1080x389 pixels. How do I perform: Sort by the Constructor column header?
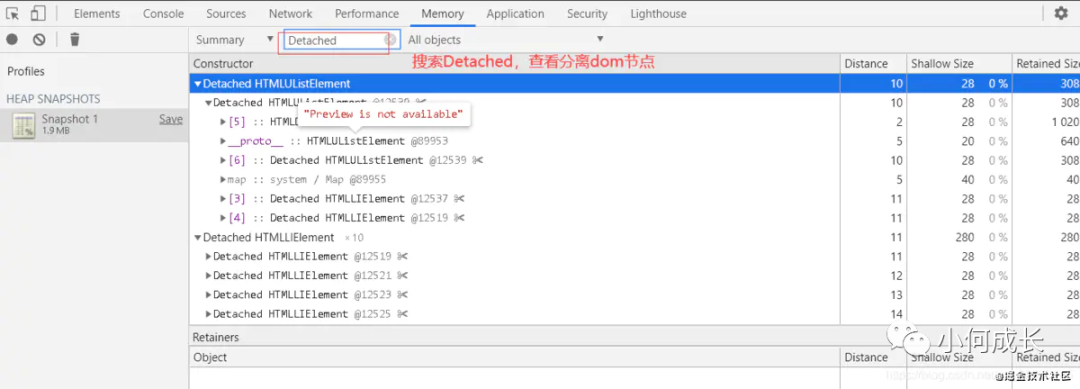tap(515, 63)
